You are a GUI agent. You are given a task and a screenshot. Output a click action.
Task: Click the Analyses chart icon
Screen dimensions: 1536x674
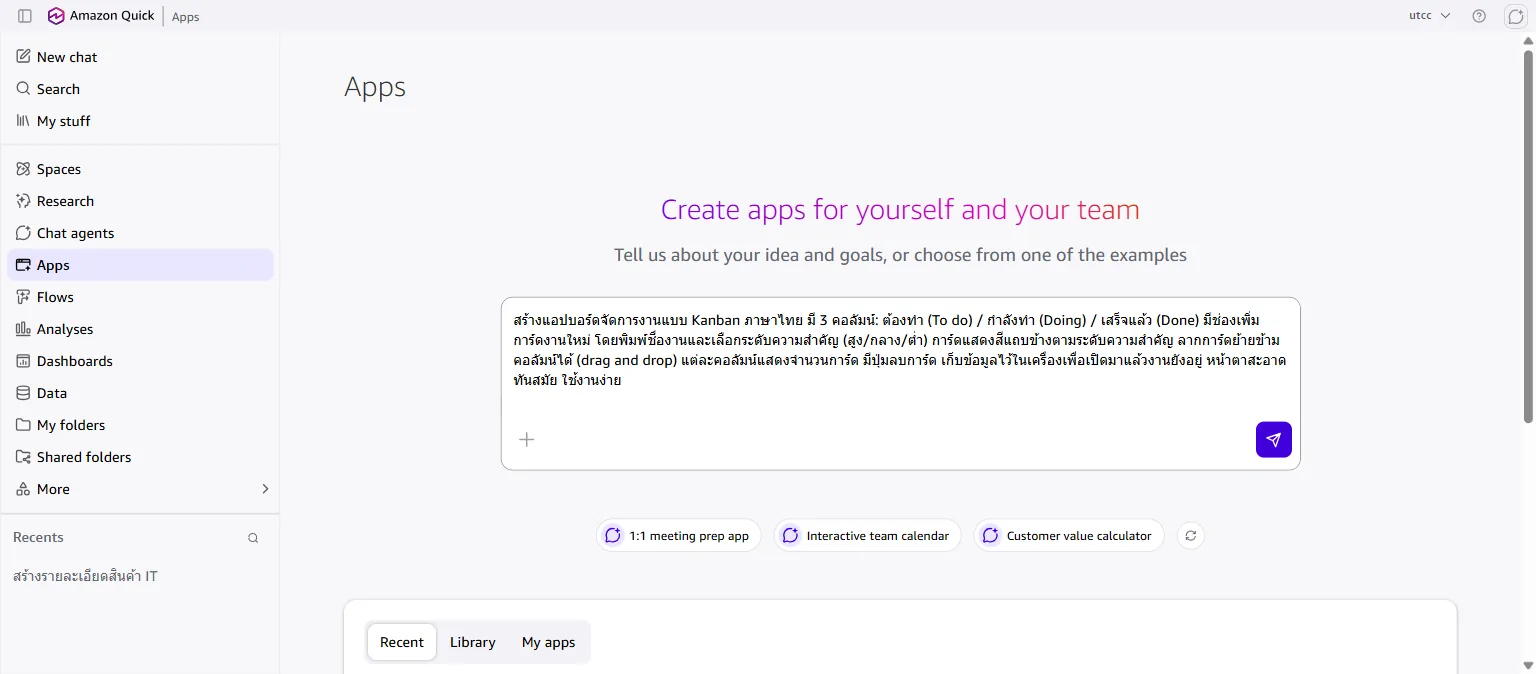(x=24, y=329)
